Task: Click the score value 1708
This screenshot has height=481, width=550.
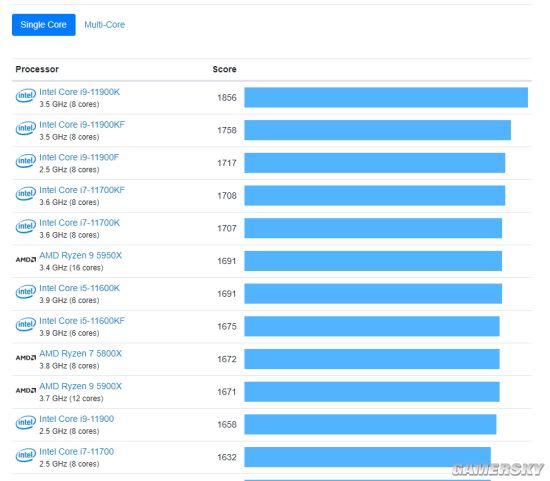Action: 227,195
